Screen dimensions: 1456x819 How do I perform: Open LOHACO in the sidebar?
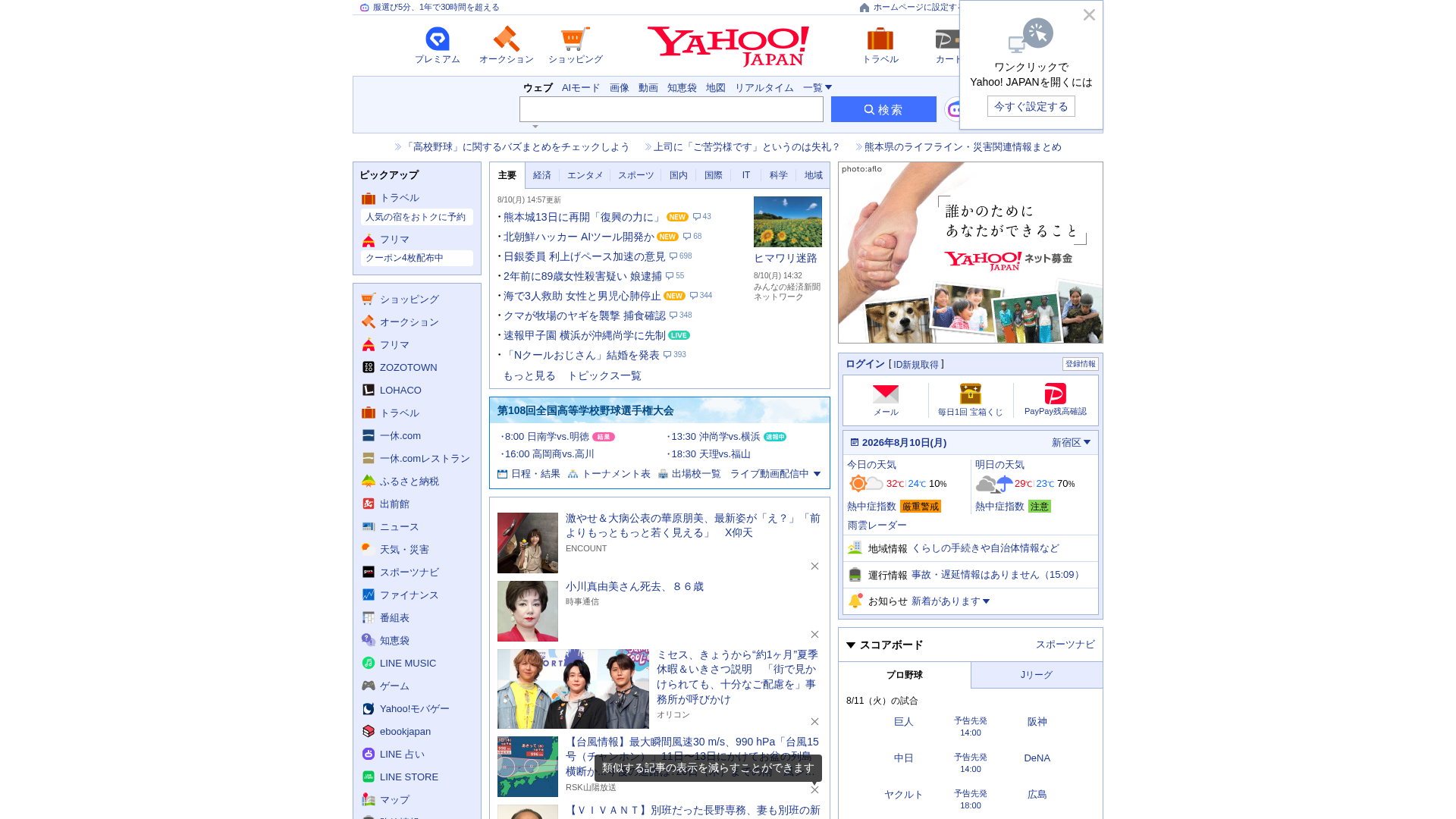[x=400, y=390]
